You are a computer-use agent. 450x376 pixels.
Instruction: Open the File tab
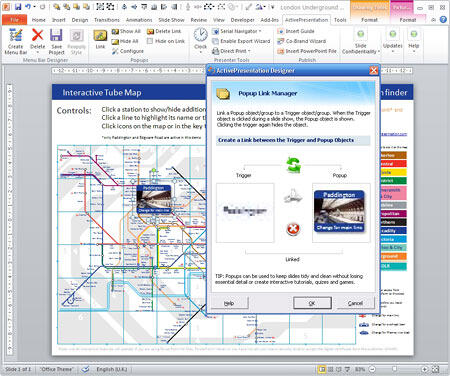[14, 20]
